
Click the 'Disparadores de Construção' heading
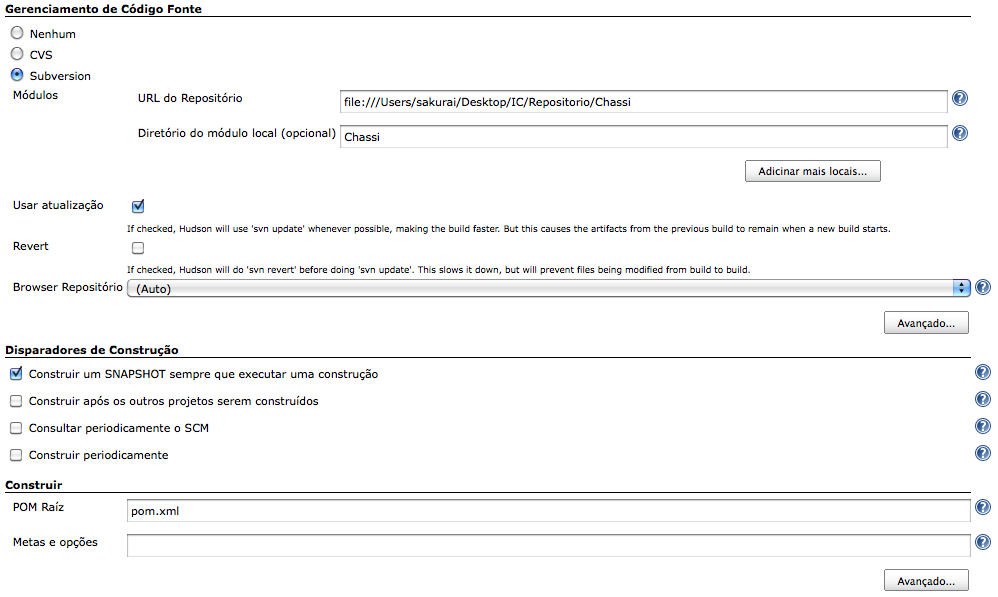92,350
